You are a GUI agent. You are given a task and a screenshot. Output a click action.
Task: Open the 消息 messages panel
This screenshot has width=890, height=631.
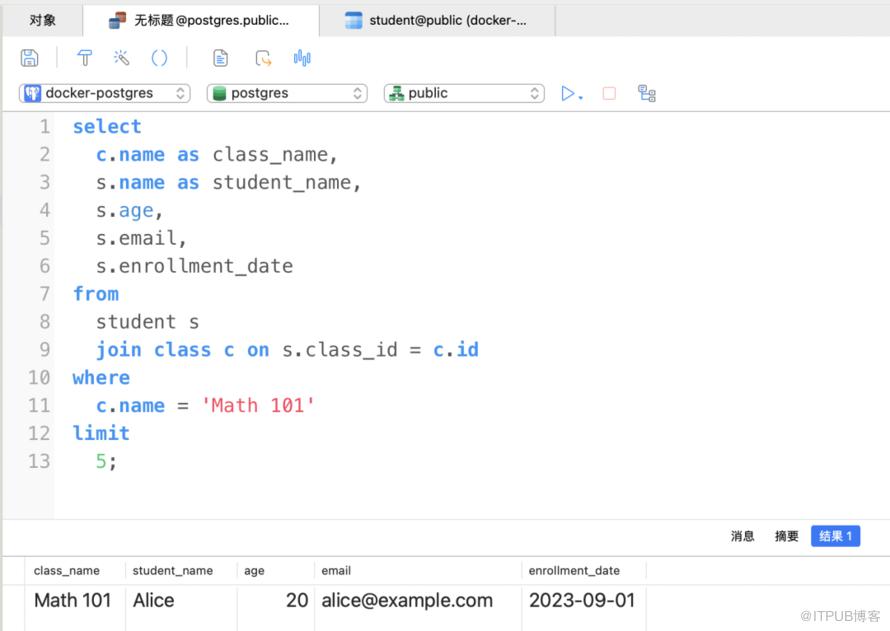tap(742, 536)
